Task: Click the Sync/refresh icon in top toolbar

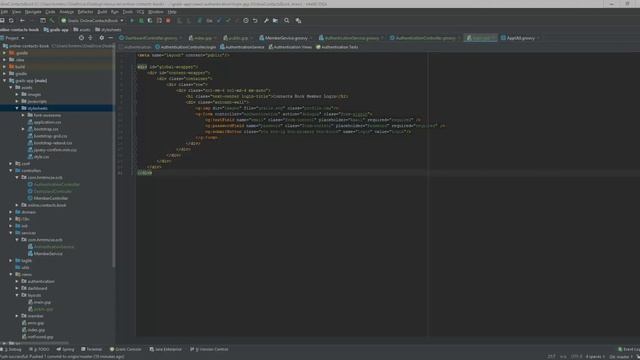Action: pyautogui.click(x=11, y=20)
